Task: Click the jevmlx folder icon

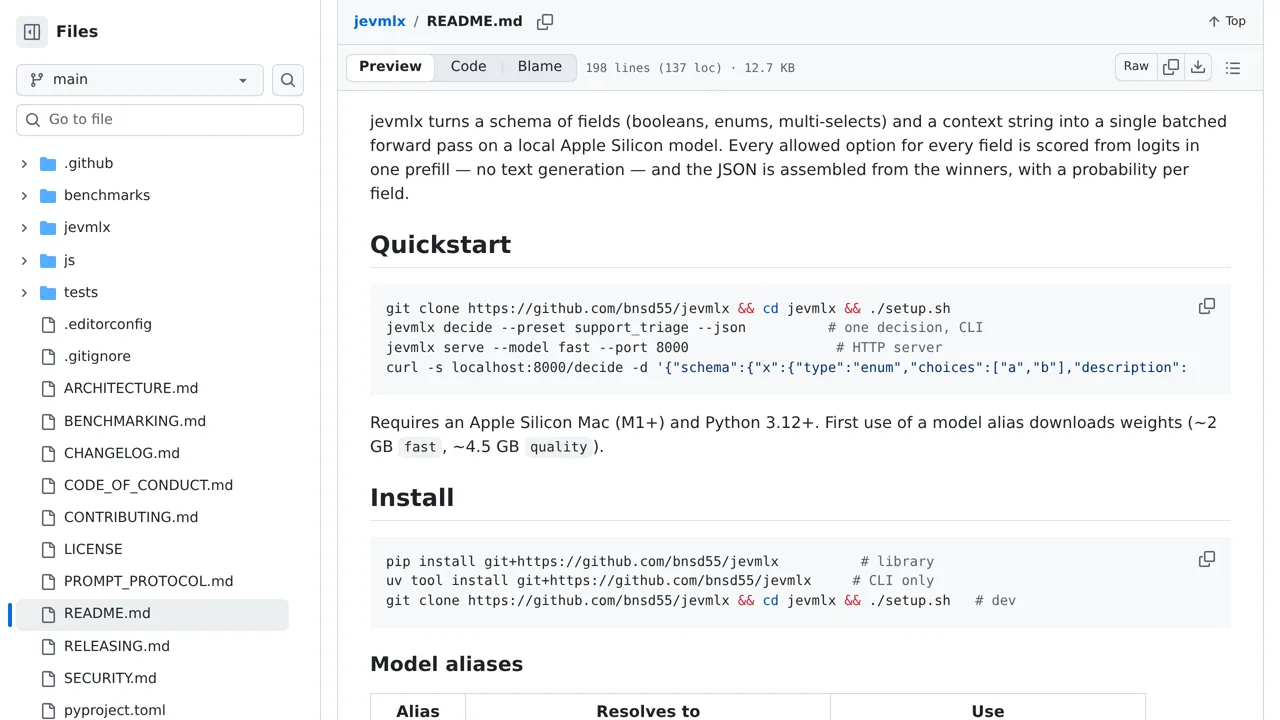Action: pyautogui.click(x=48, y=227)
